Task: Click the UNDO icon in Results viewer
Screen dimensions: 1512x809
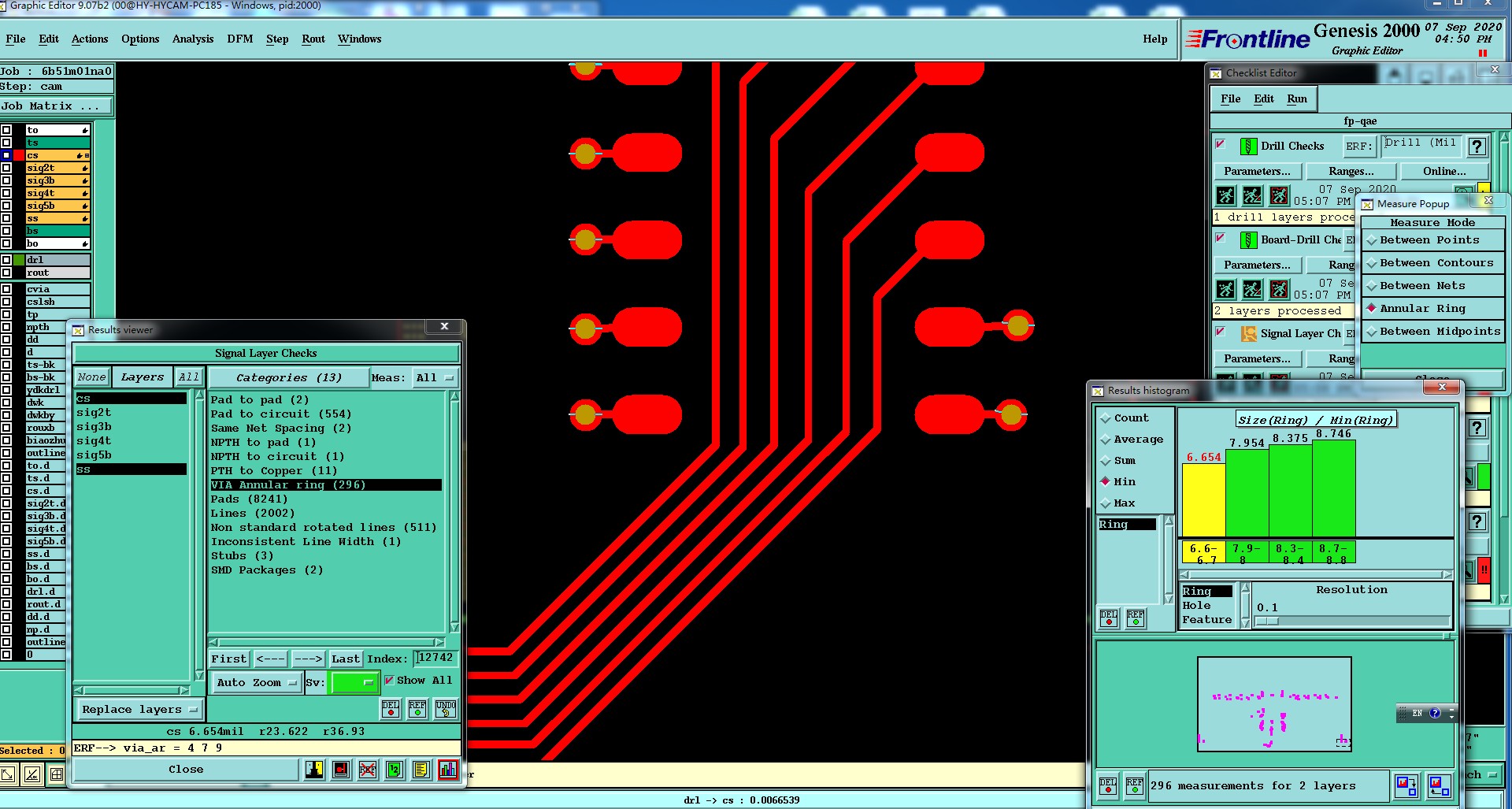Action: [445, 709]
